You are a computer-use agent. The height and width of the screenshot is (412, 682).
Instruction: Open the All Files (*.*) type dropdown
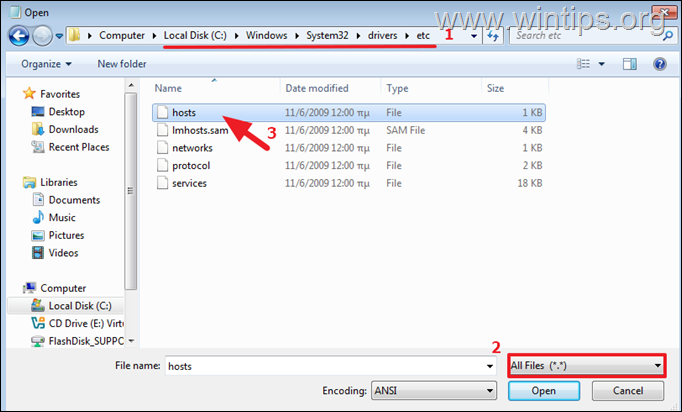click(x=586, y=365)
